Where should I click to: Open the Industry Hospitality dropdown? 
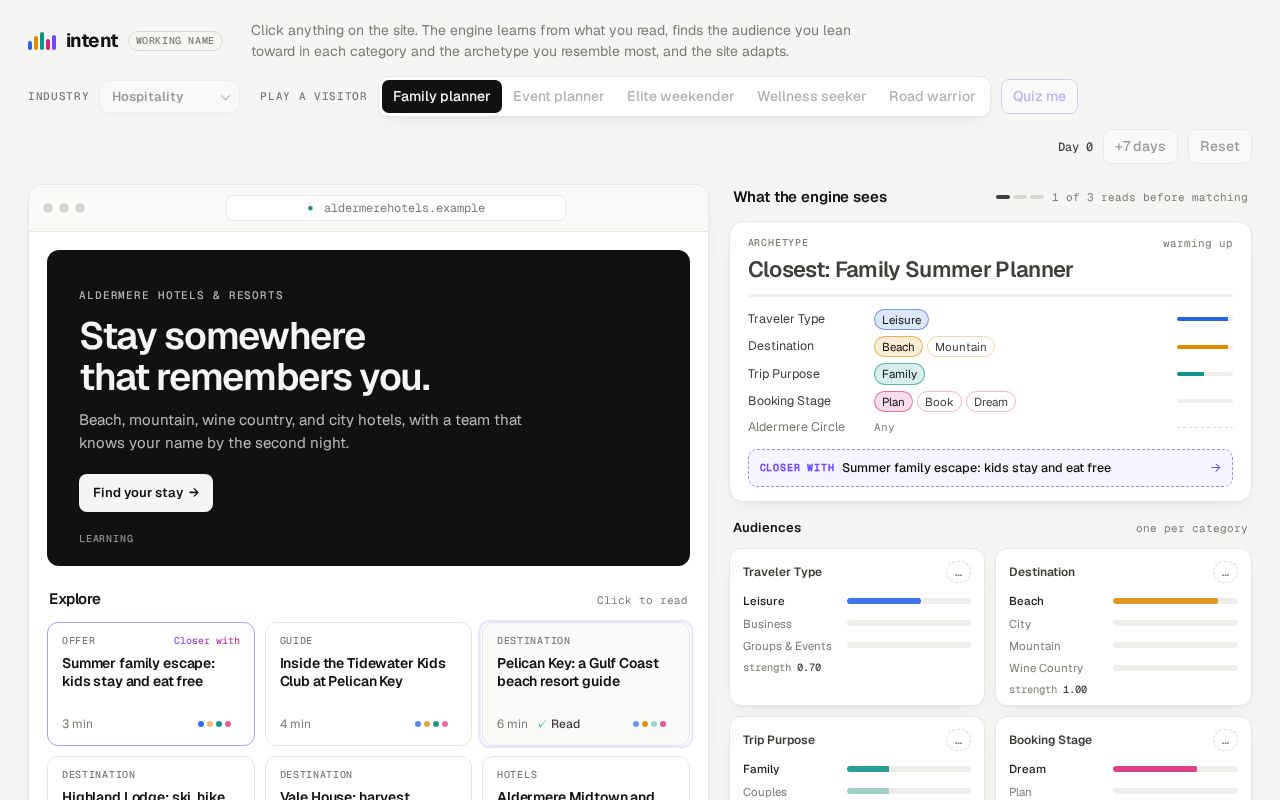coord(169,97)
